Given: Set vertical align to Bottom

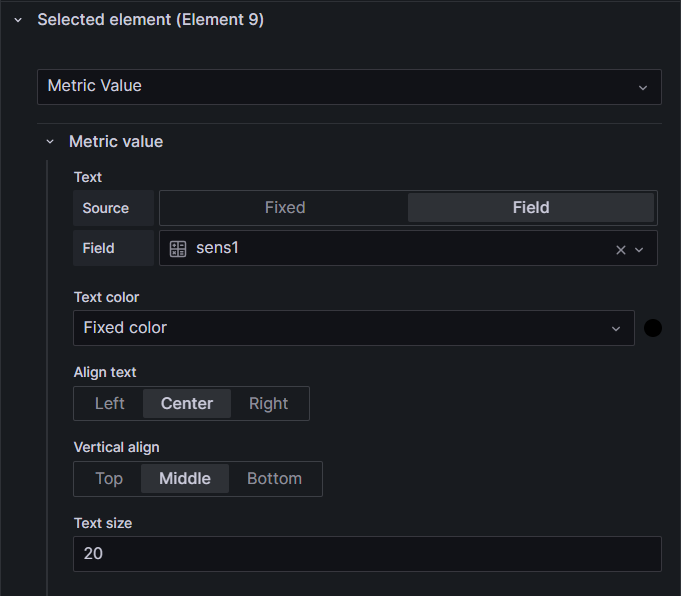Looking at the screenshot, I should click(274, 479).
